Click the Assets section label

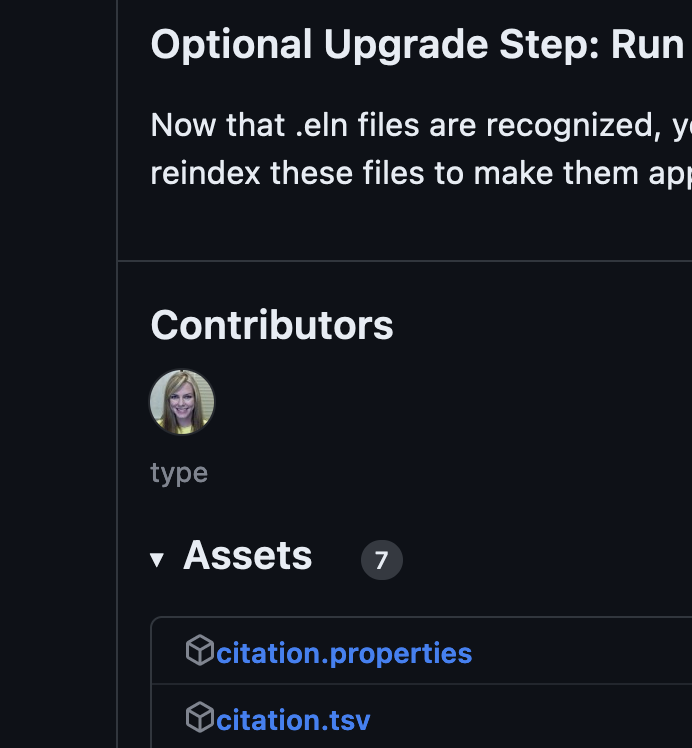(248, 556)
